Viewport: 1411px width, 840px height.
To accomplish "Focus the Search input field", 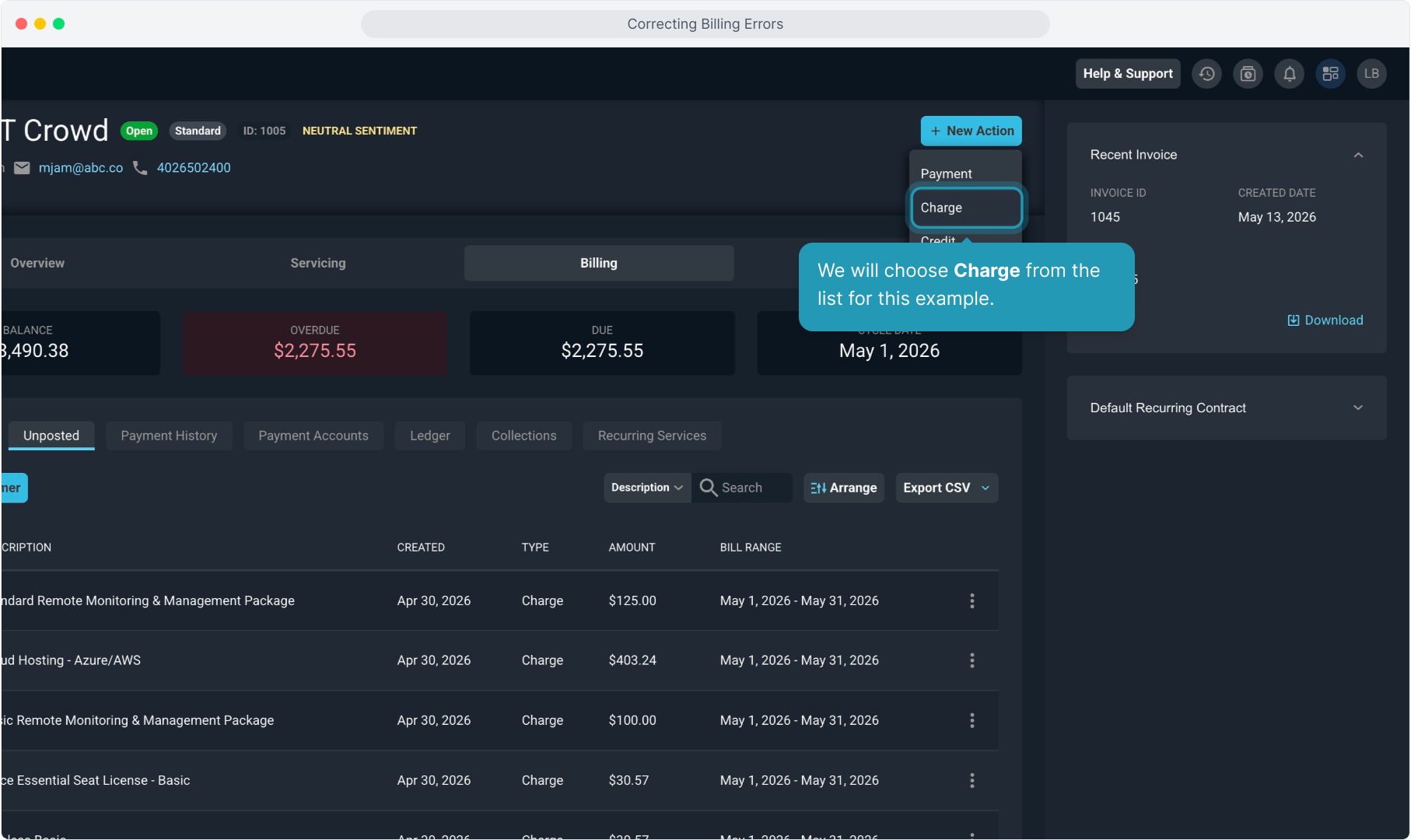I will (x=742, y=488).
